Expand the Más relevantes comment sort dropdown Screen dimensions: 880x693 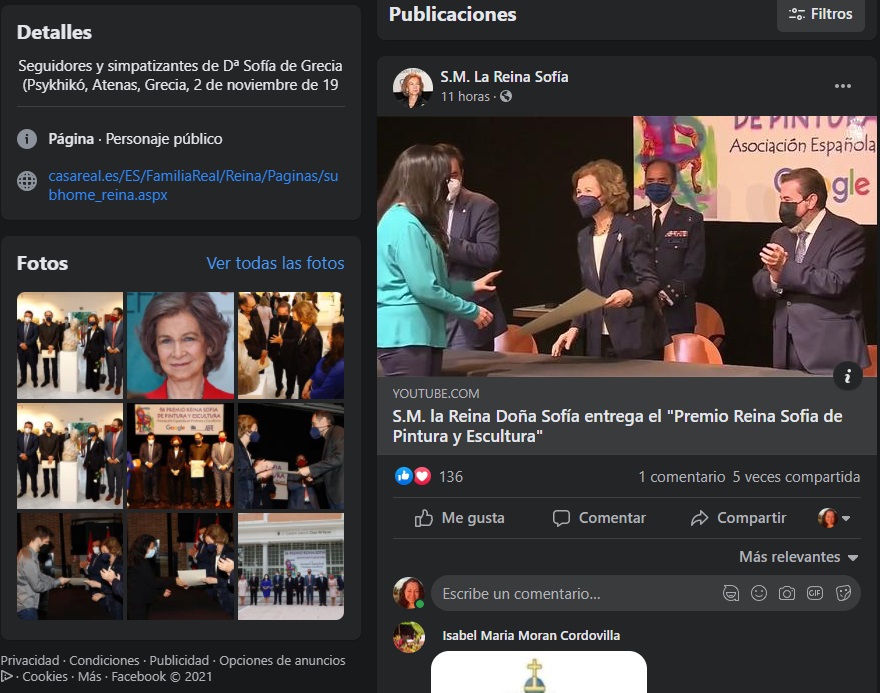[799, 557]
